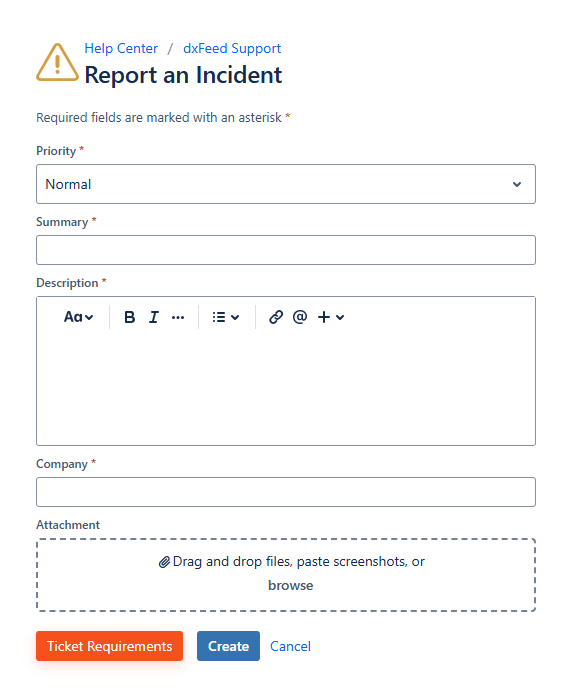The height and width of the screenshot is (696, 580).
Task: Expand the insert menu chevron beside plus
Action: click(x=340, y=317)
